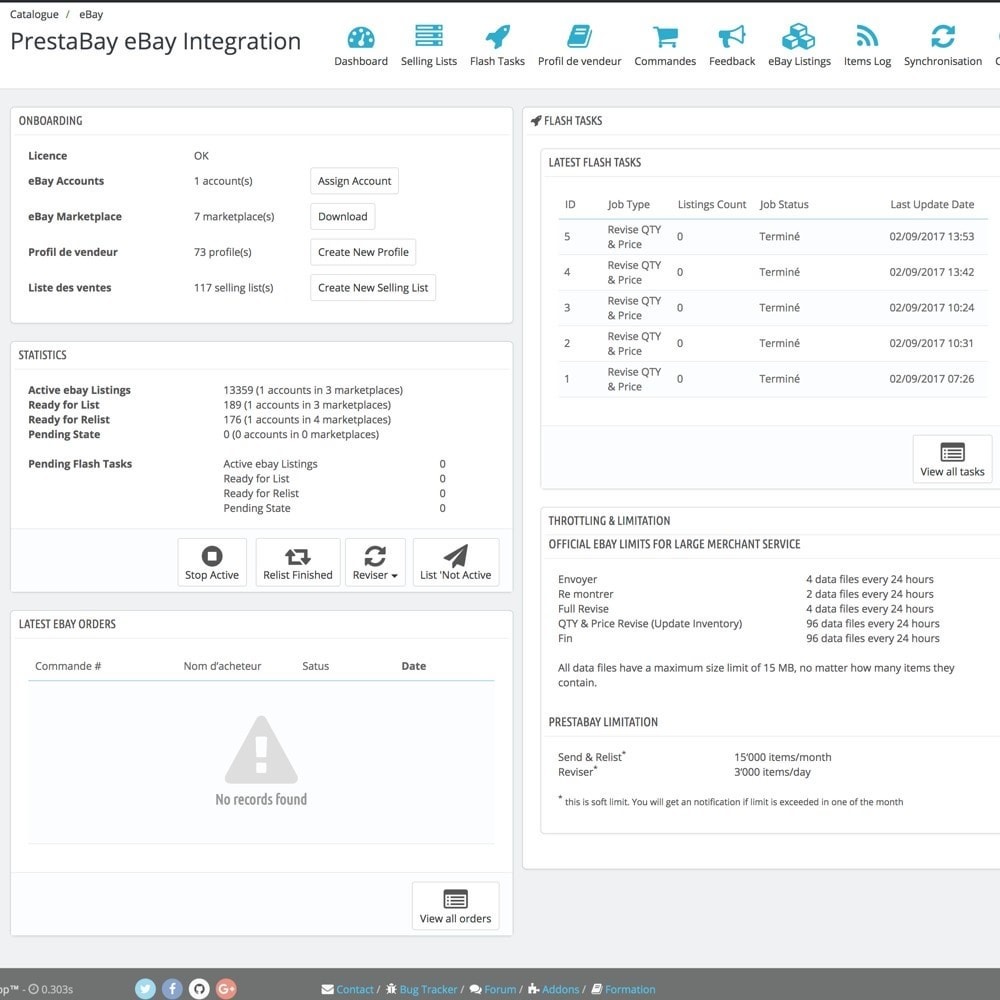The width and height of the screenshot is (1000, 1000).
Task: Click the Job Status column header
Action: (x=784, y=205)
